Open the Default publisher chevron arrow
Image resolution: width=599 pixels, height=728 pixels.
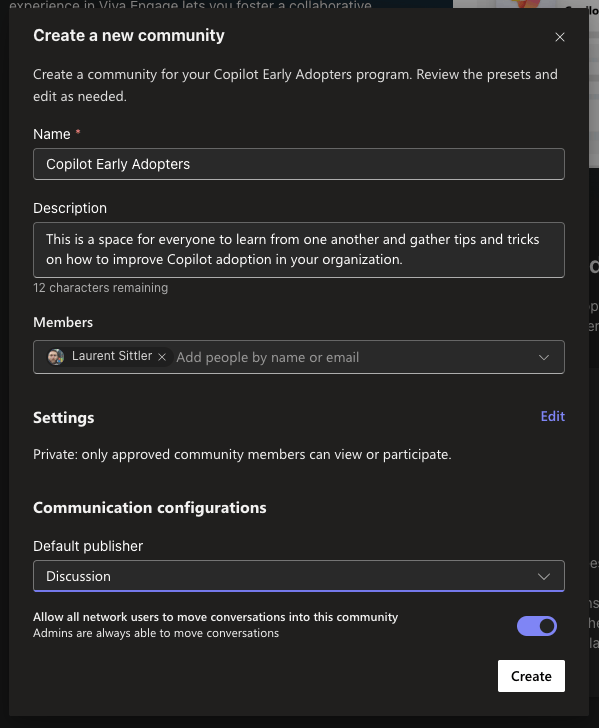pos(544,577)
